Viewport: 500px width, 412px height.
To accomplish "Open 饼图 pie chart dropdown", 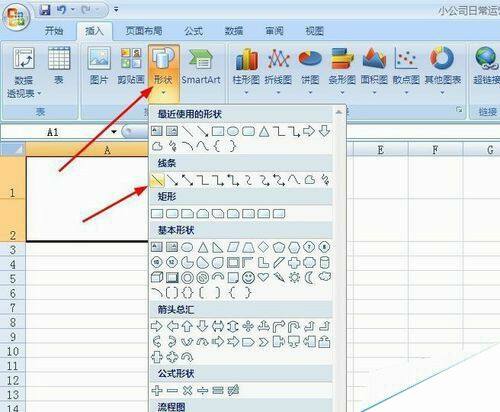I will [310, 71].
